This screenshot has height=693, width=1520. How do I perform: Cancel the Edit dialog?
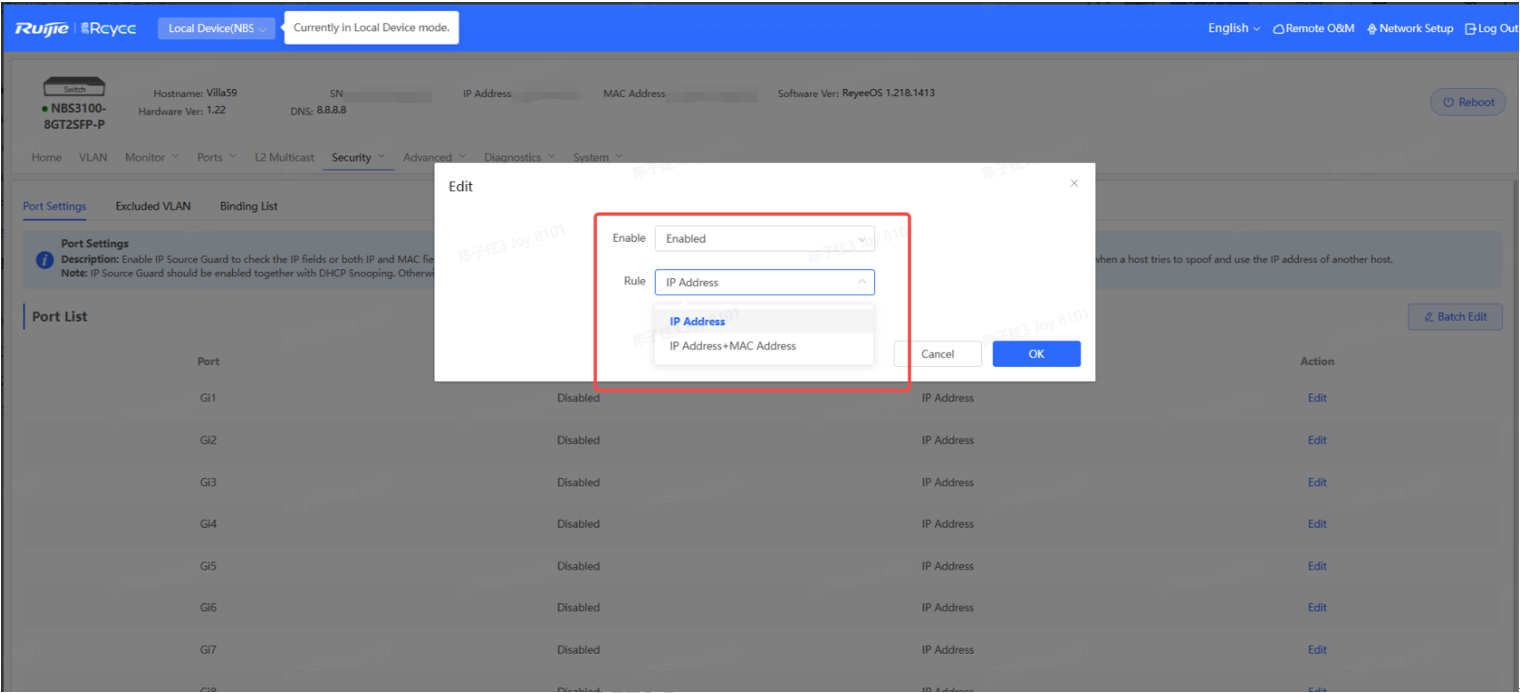[x=938, y=354]
